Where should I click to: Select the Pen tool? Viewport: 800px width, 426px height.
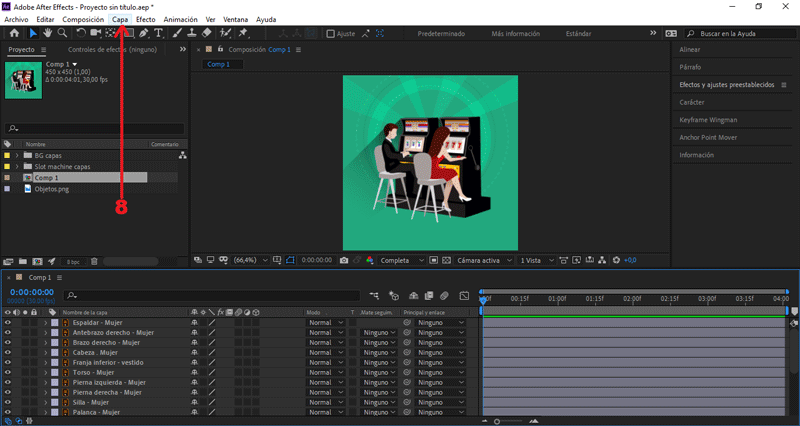click(145, 33)
